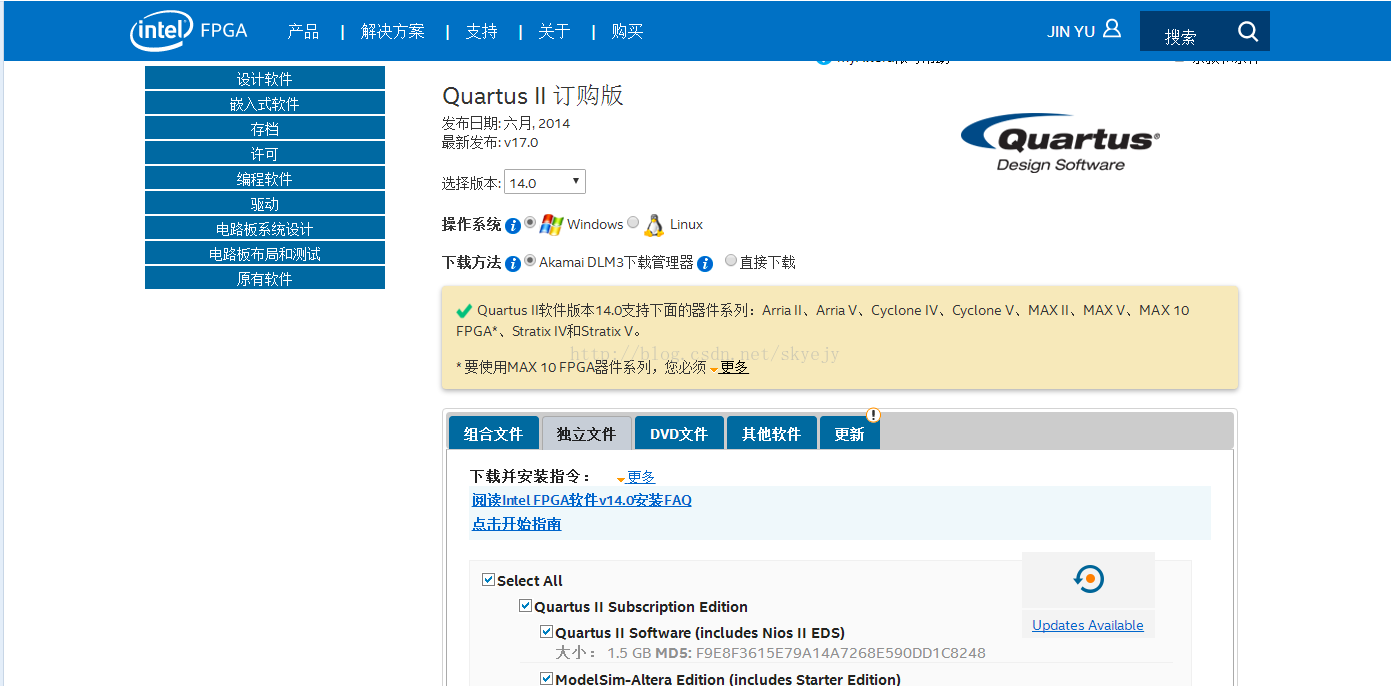Open the 产品 menu
Viewport: 1391px width, 686px height.
(303, 31)
